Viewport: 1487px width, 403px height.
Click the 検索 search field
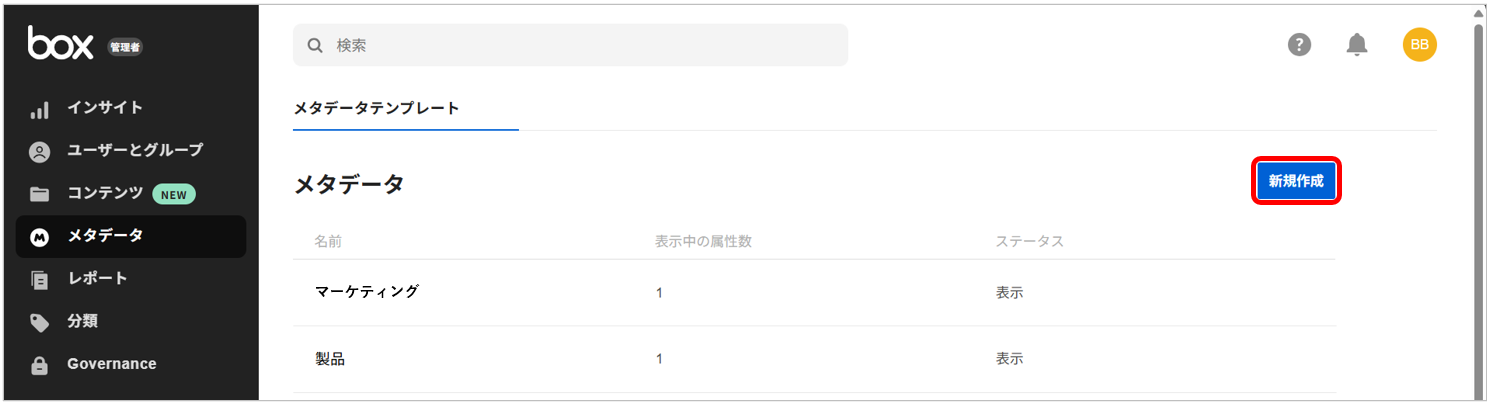tap(580, 45)
